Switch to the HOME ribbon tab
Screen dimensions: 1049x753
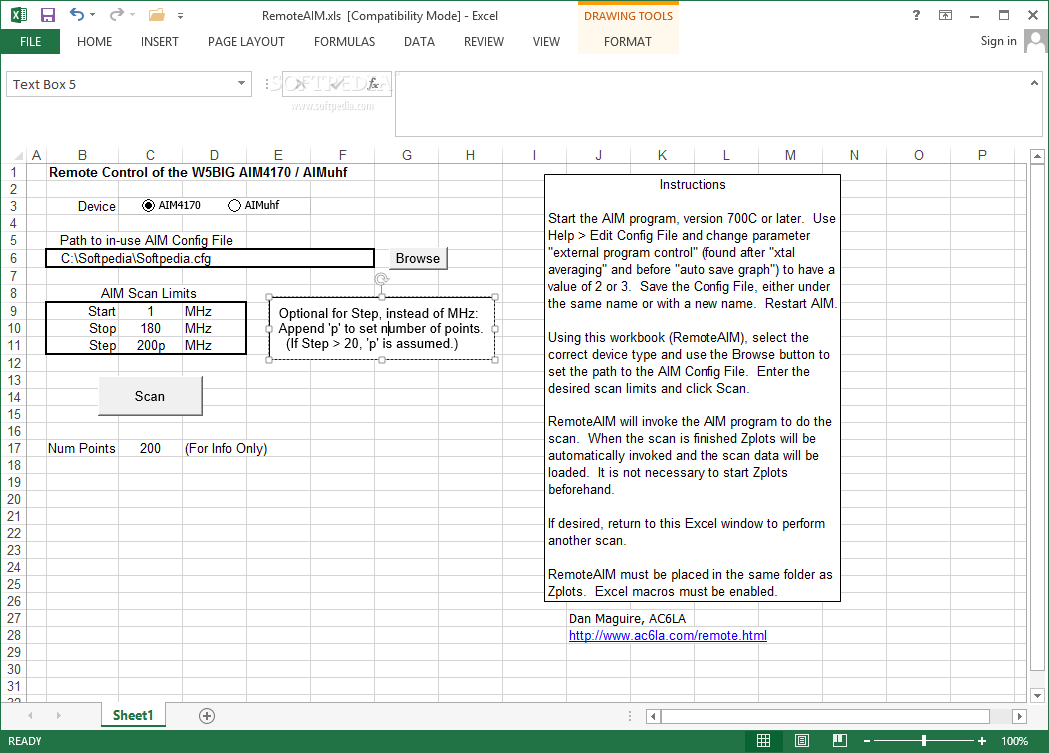coord(94,41)
